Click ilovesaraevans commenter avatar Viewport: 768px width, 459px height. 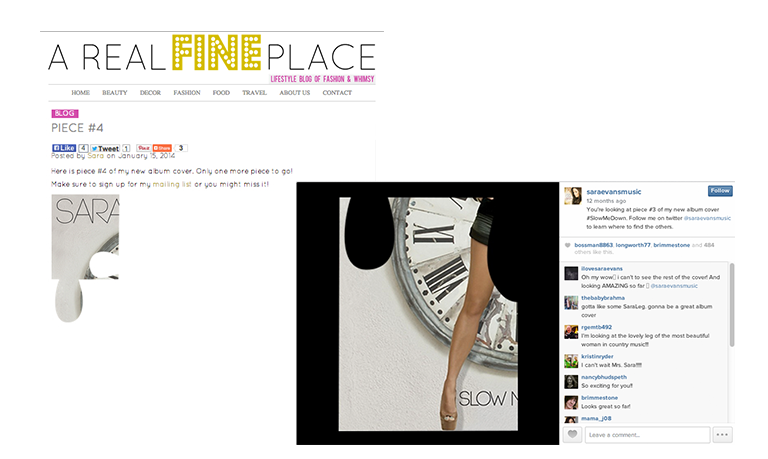tap(571, 273)
